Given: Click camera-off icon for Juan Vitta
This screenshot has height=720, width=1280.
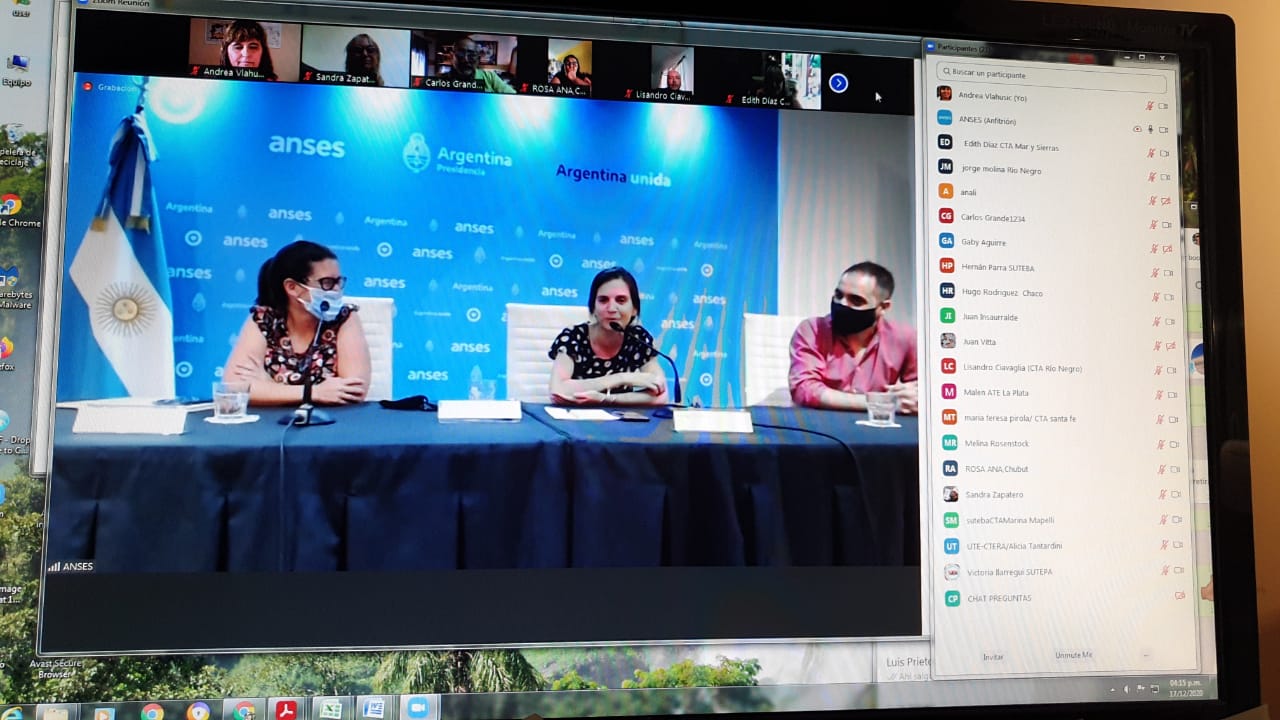Looking at the screenshot, I should pos(1170,346).
